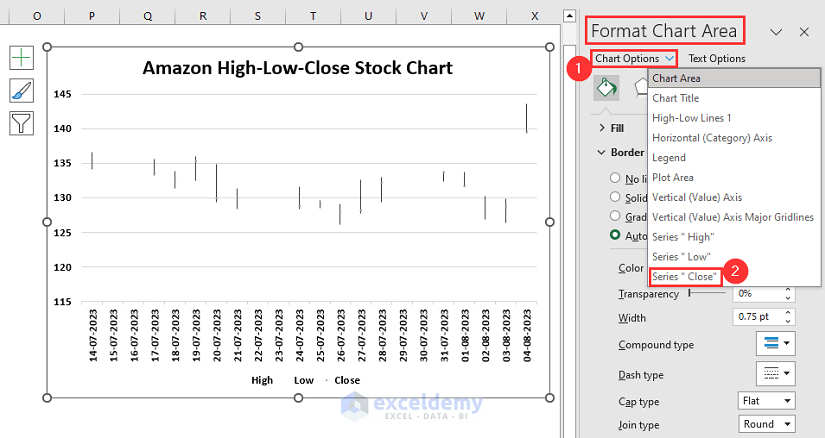825x438 pixels.
Task: Open the Compound type dropdown
Action: [x=776, y=344]
